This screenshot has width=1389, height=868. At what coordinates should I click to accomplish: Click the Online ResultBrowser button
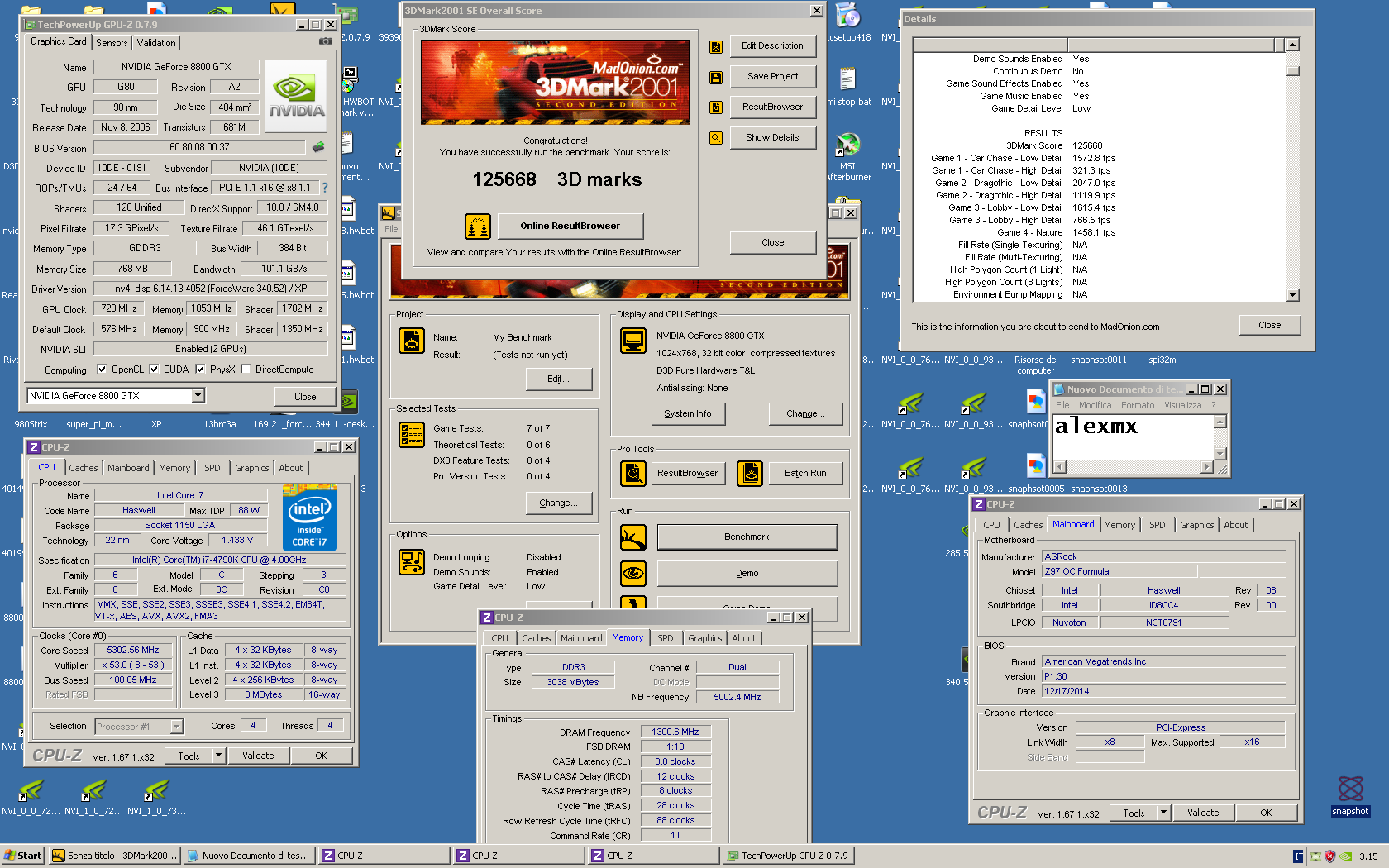point(570,226)
